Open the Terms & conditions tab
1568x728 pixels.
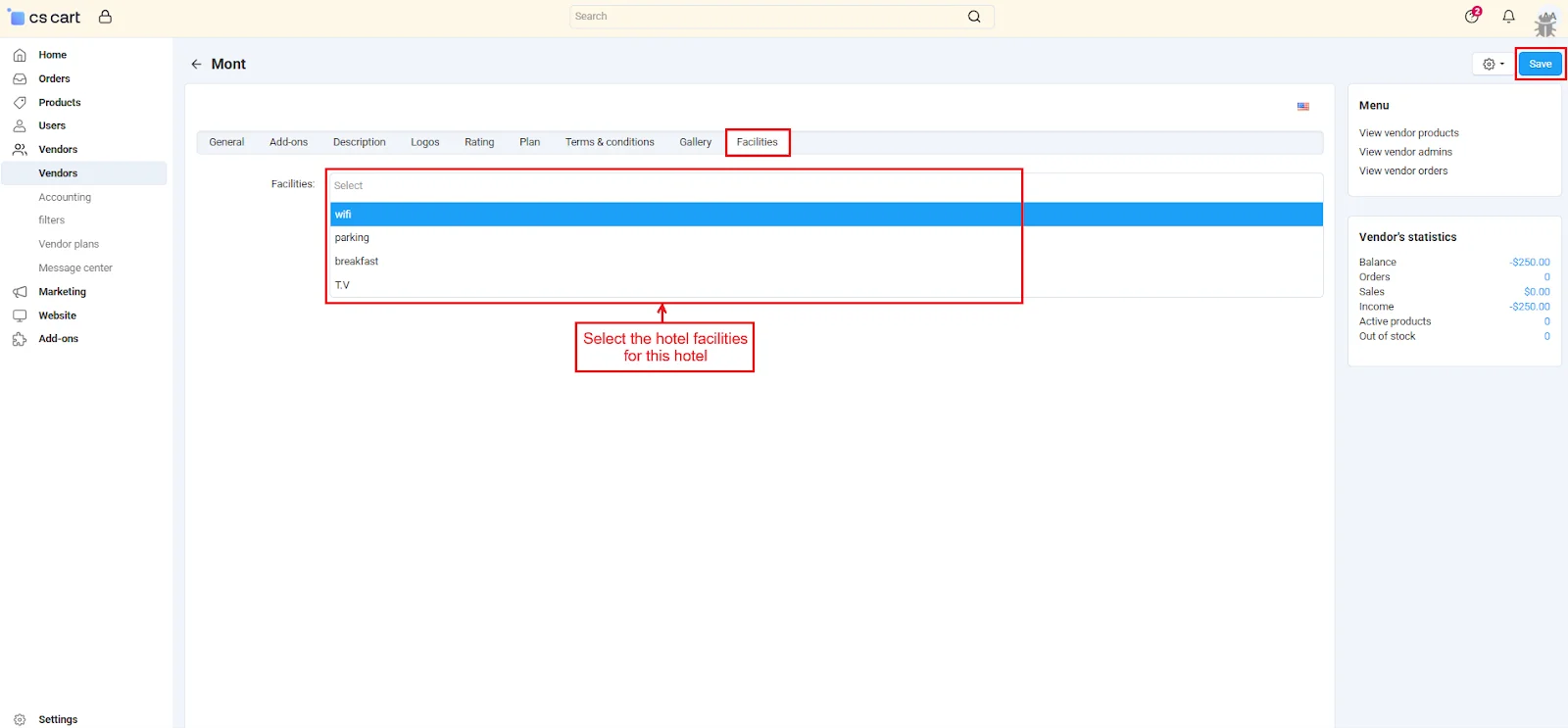tap(609, 142)
